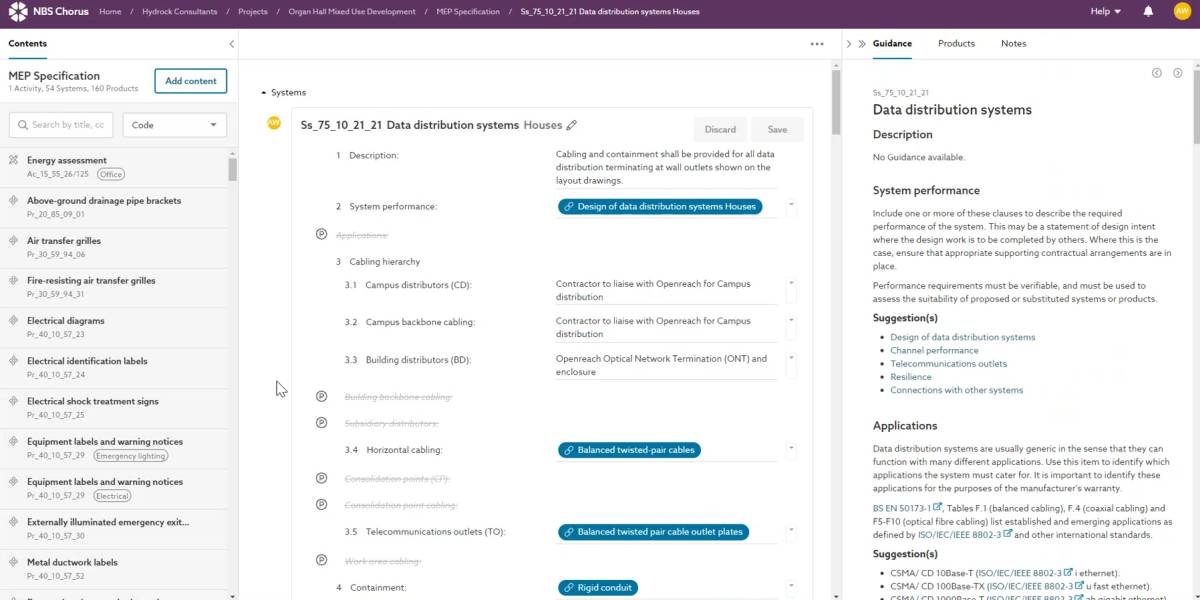This screenshot has height=600, width=1200.
Task: Switch to the Notes tab
Action: 1013,44
